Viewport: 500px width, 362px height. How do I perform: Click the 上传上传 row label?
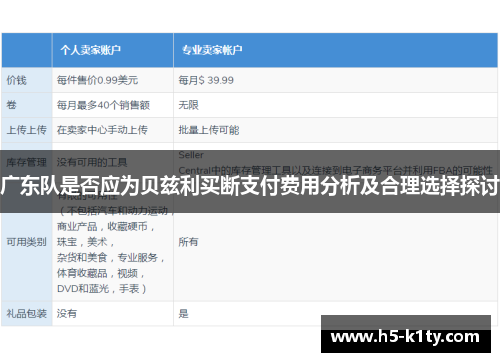(x=26, y=130)
